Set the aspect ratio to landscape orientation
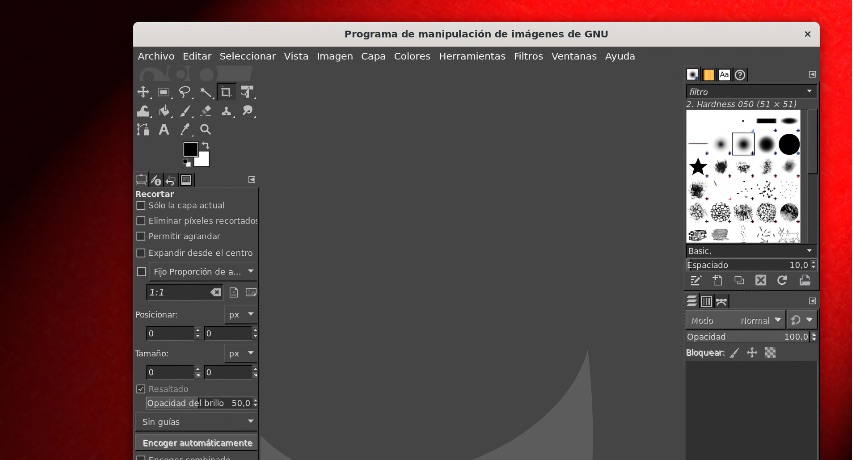Screen dimensions: 853x460 (251, 293)
